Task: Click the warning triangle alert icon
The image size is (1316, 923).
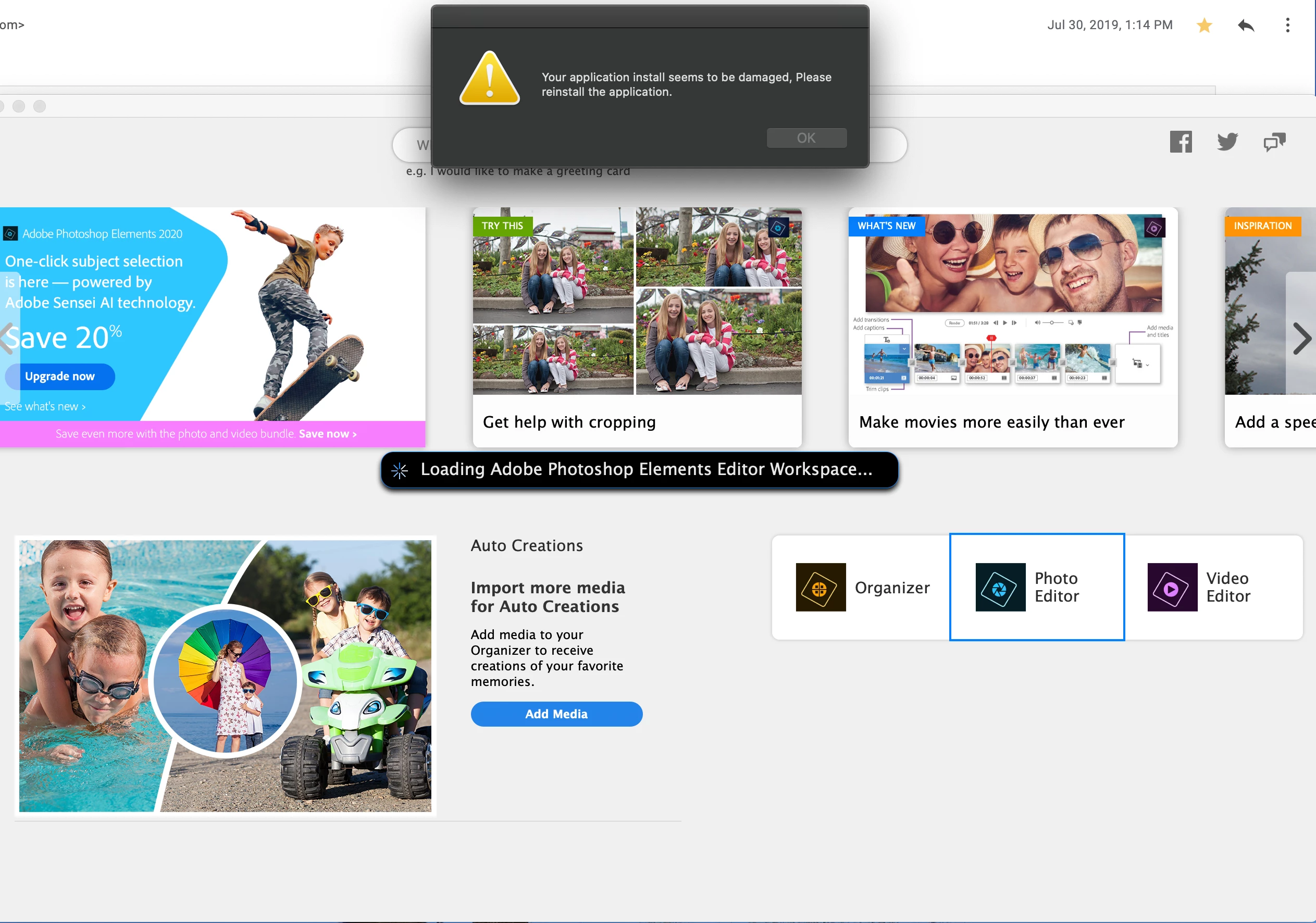Action: coord(490,79)
